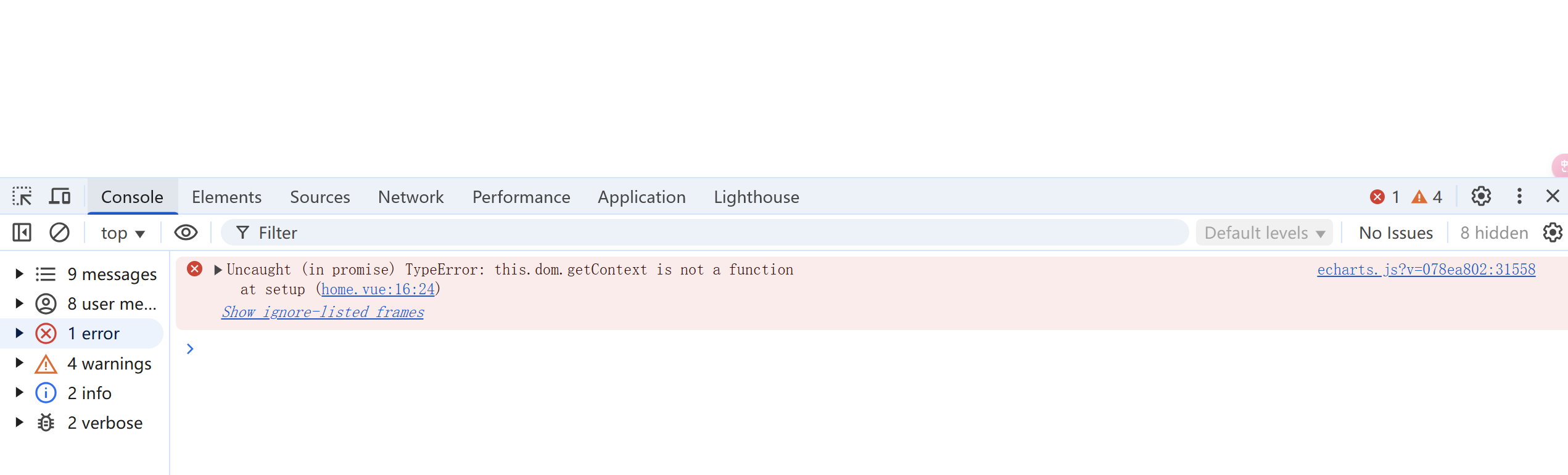The image size is (1568, 475).
Task: Click Show ignore-listed frames link
Action: 323,312
